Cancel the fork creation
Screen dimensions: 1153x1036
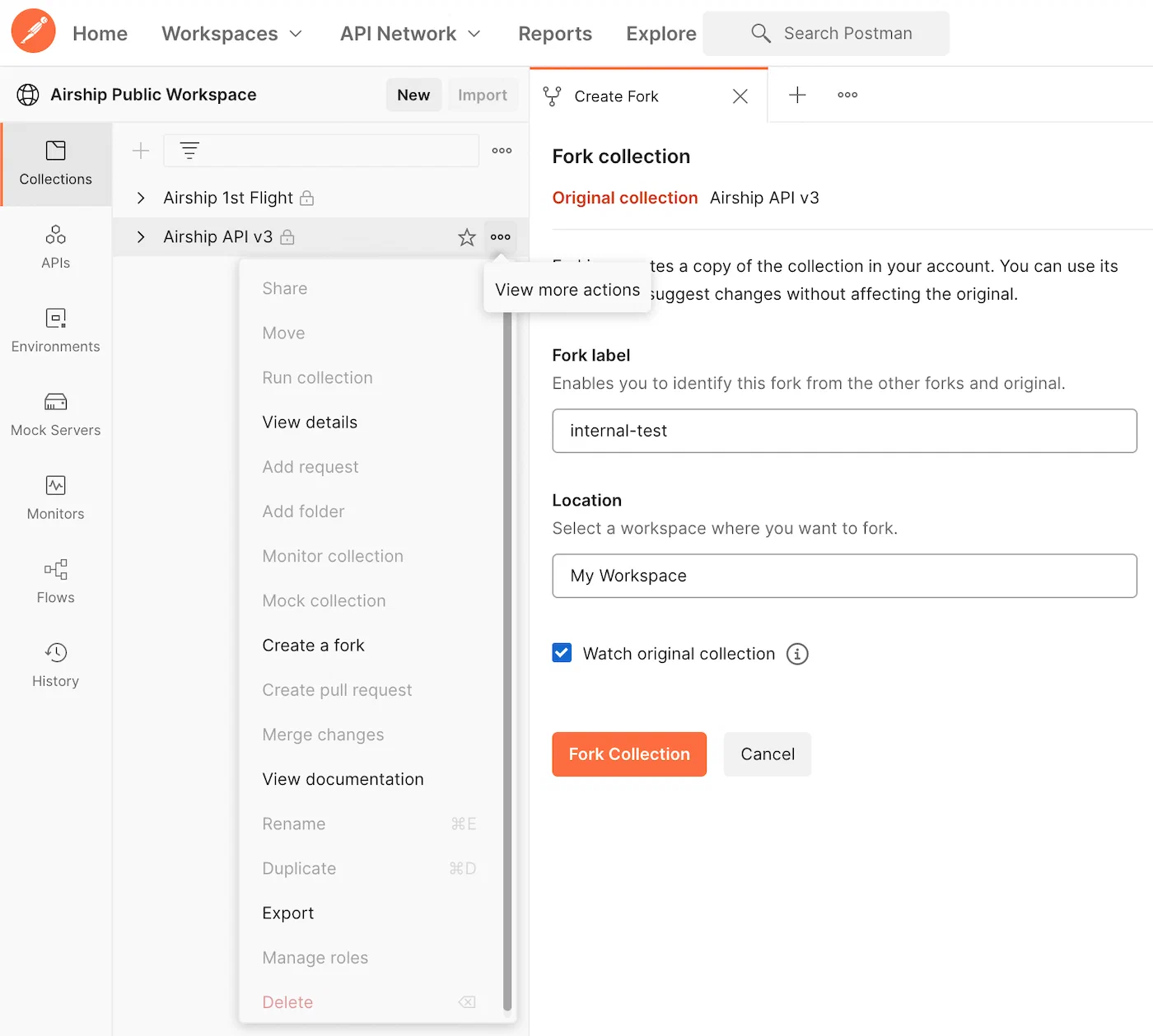point(767,754)
